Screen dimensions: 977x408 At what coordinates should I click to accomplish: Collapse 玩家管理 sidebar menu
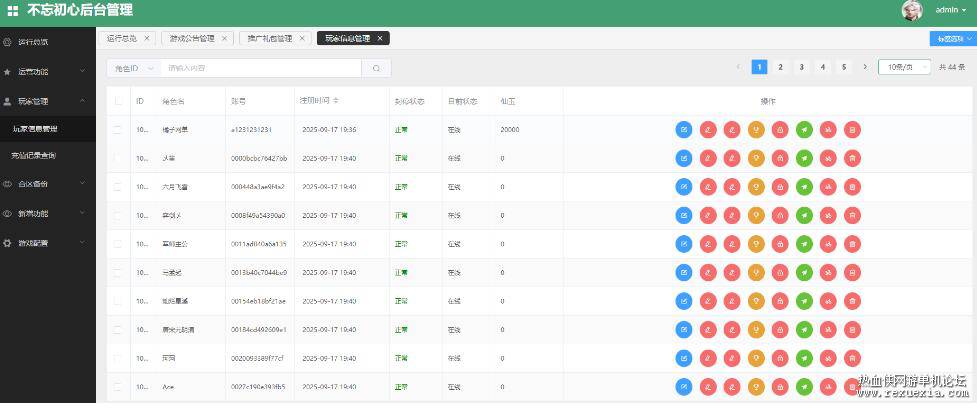click(x=48, y=101)
